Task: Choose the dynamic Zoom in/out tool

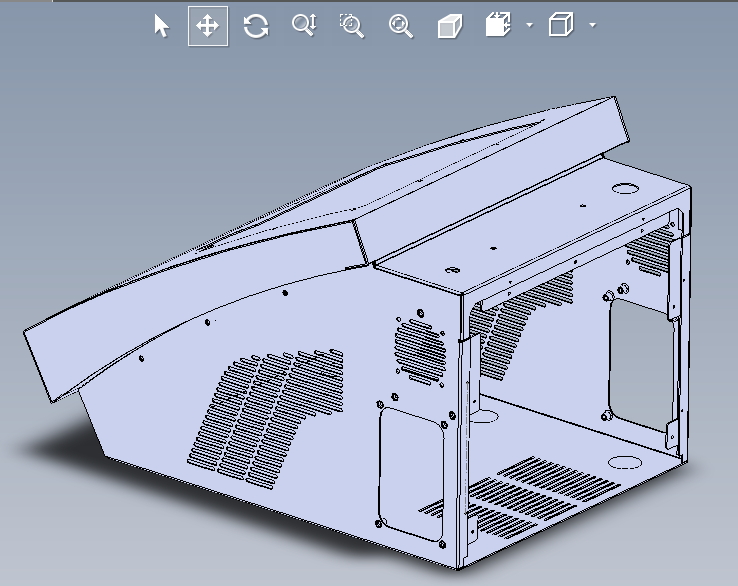Action: [x=304, y=26]
